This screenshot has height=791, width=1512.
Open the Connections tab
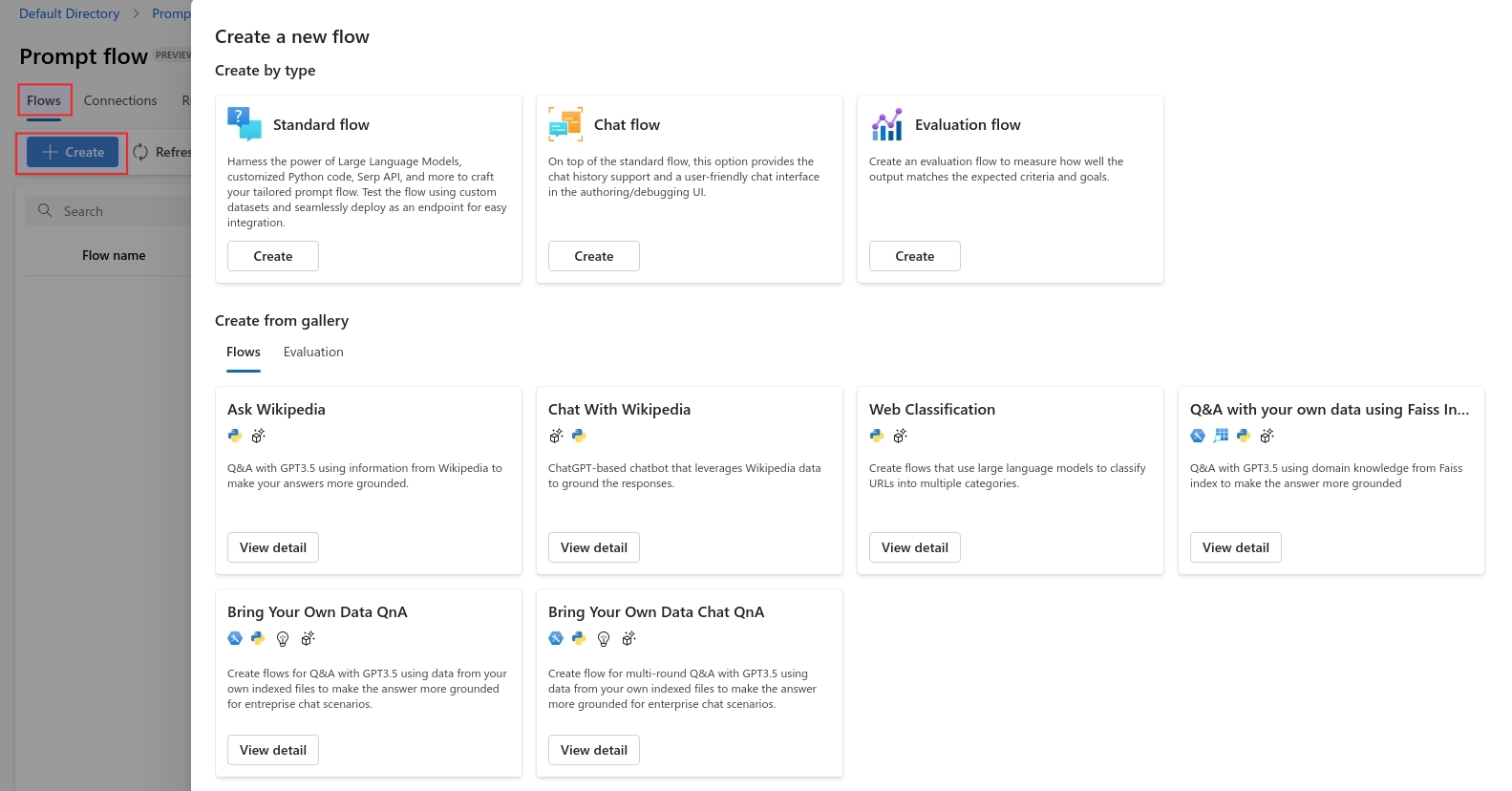coord(120,100)
